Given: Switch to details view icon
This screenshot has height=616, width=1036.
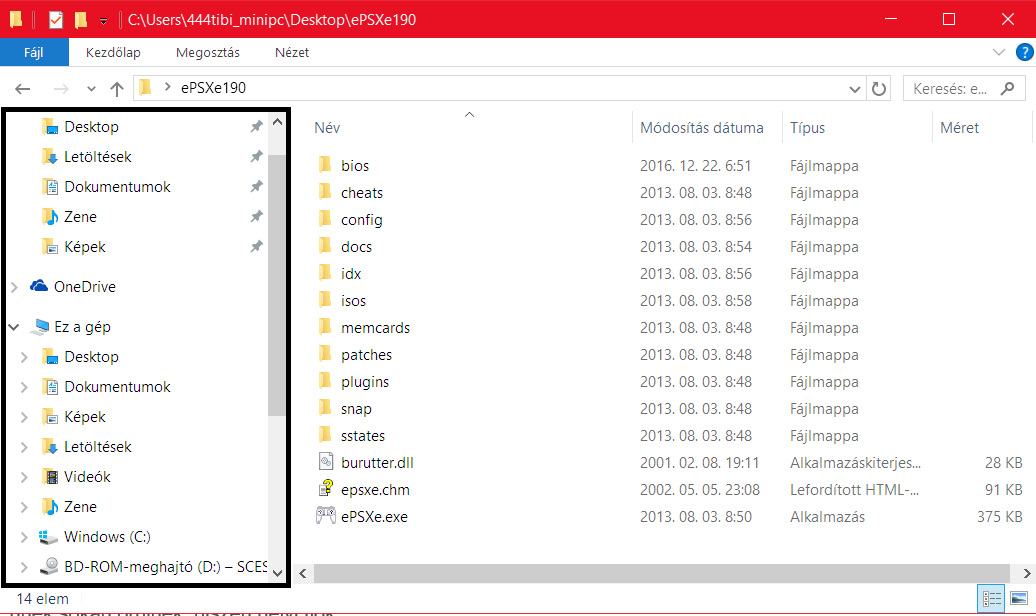Looking at the screenshot, I should click(x=991, y=599).
